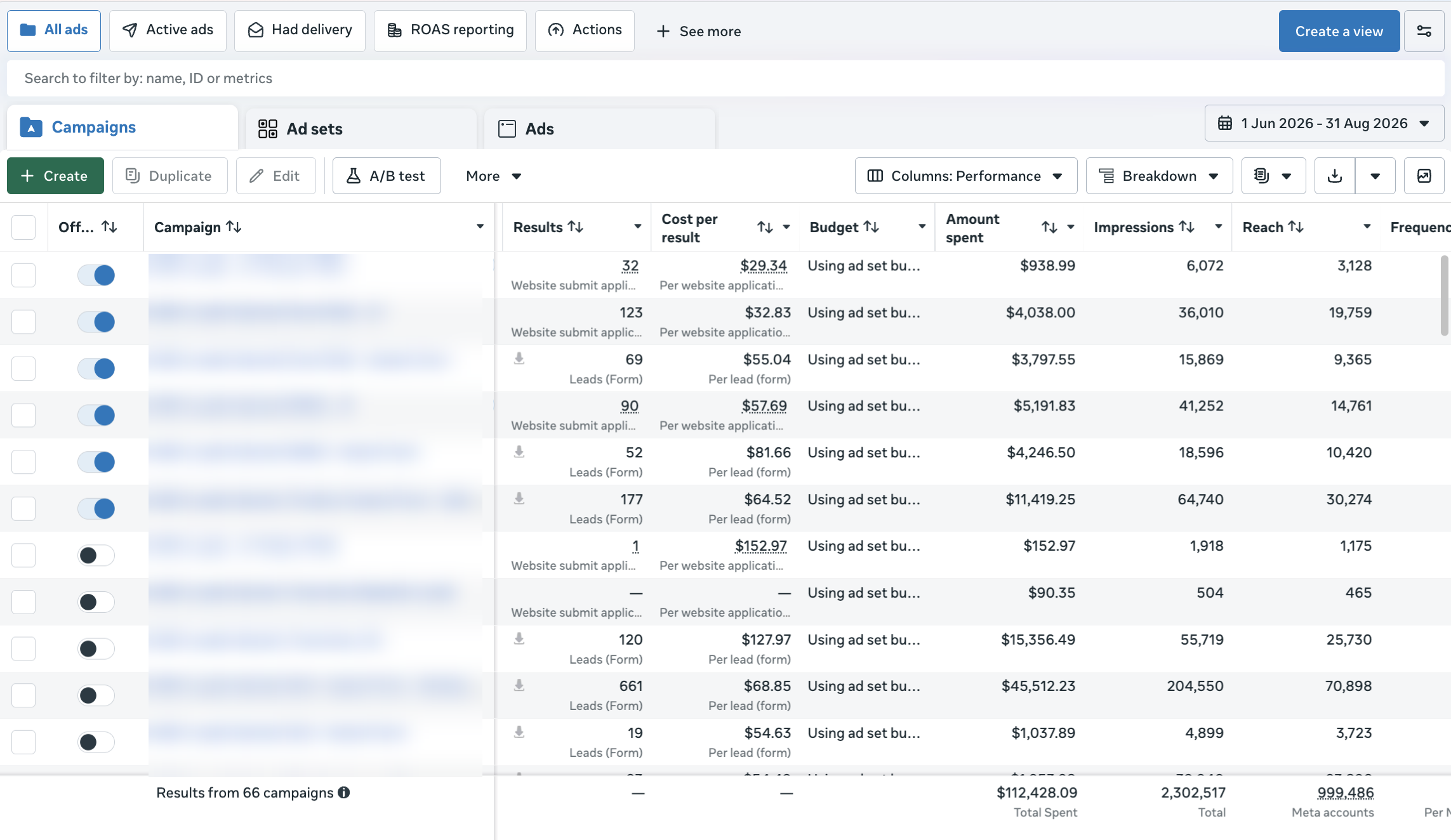This screenshot has width=1451, height=840.
Task: Open view settings sliders icon
Action: click(1424, 31)
